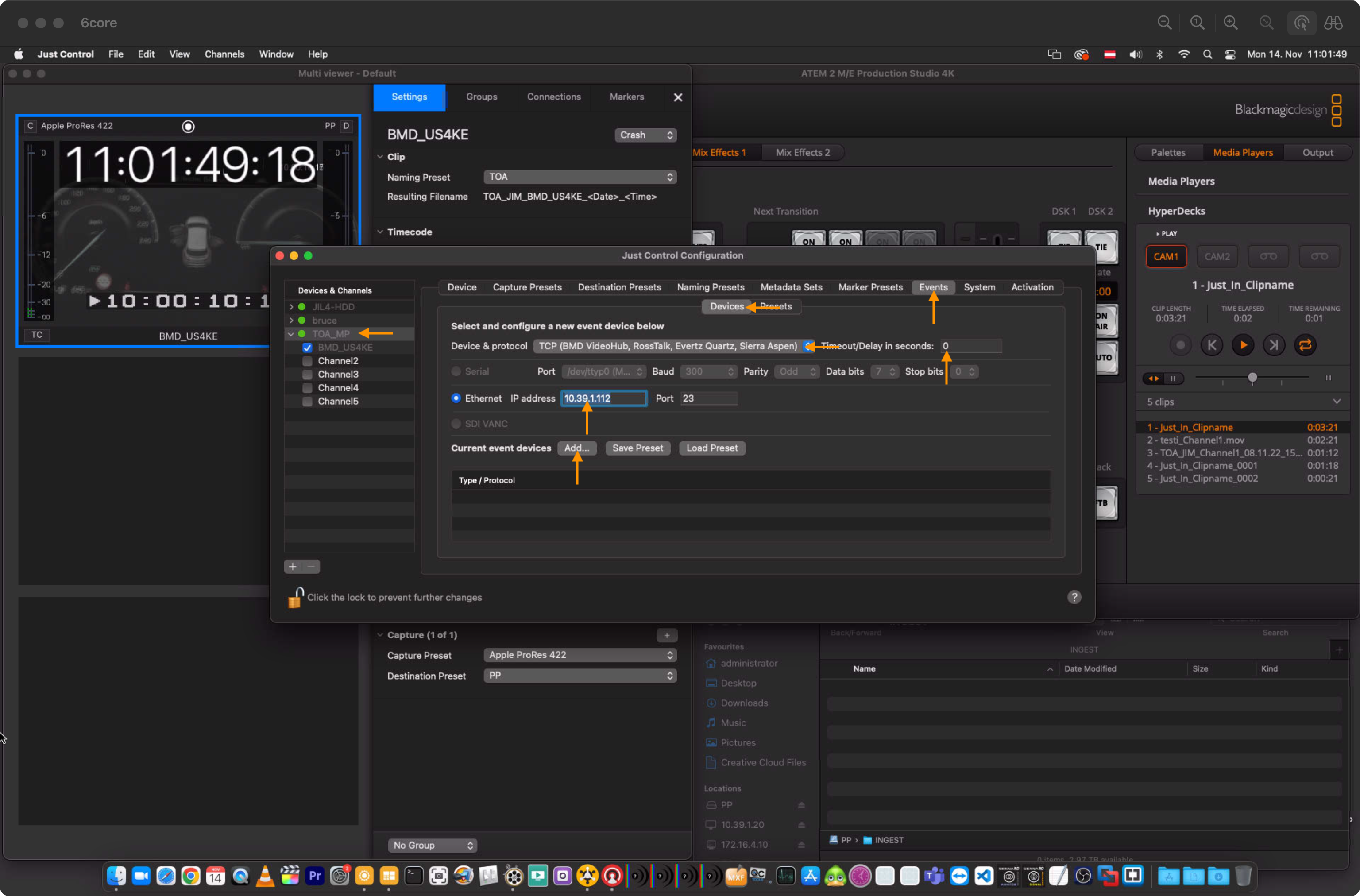Open the Destination Preset PP dropdown
The height and width of the screenshot is (896, 1360).
580,676
